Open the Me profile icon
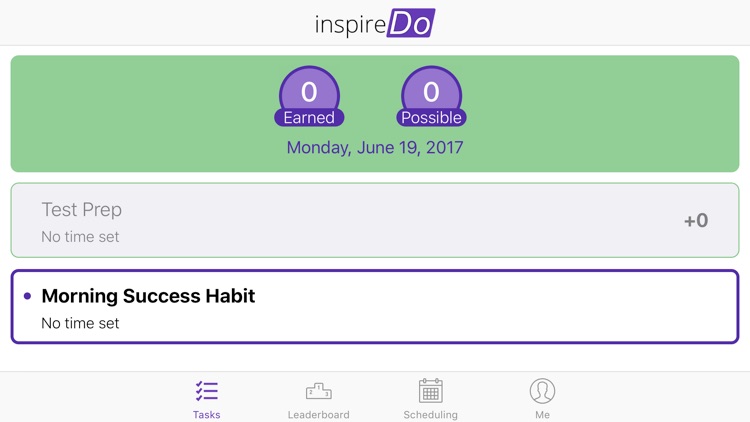 click(x=542, y=390)
